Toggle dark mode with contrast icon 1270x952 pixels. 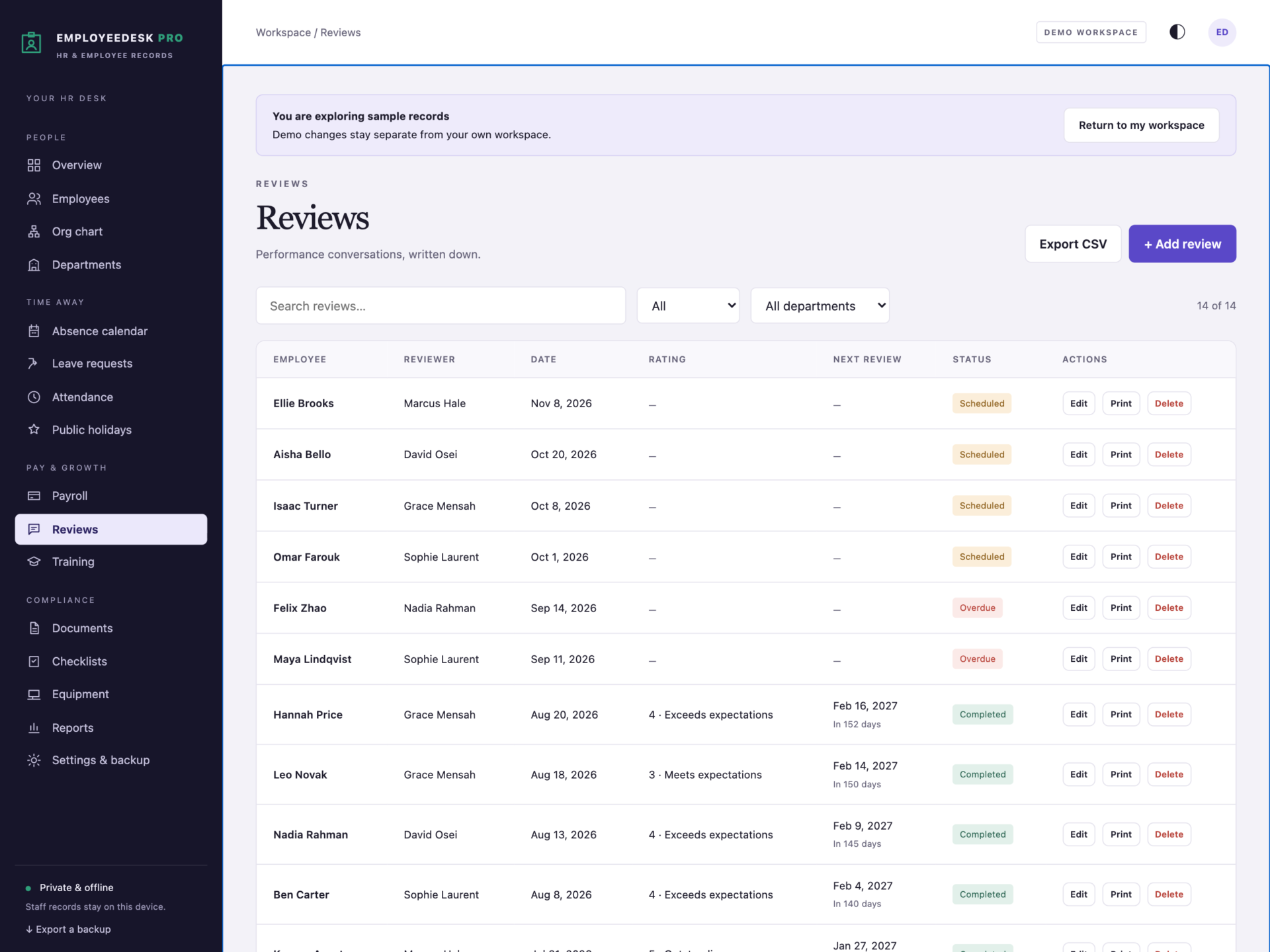(x=1177, y=32)
